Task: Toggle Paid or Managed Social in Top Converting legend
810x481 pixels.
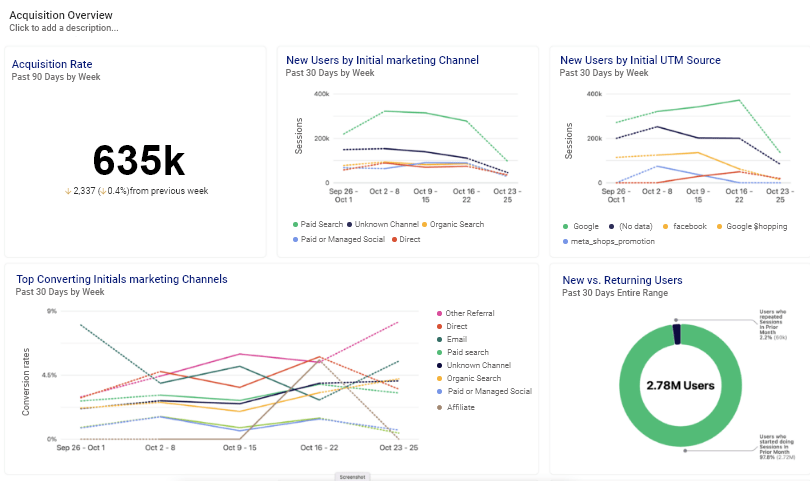Action: tap(485, 391)
